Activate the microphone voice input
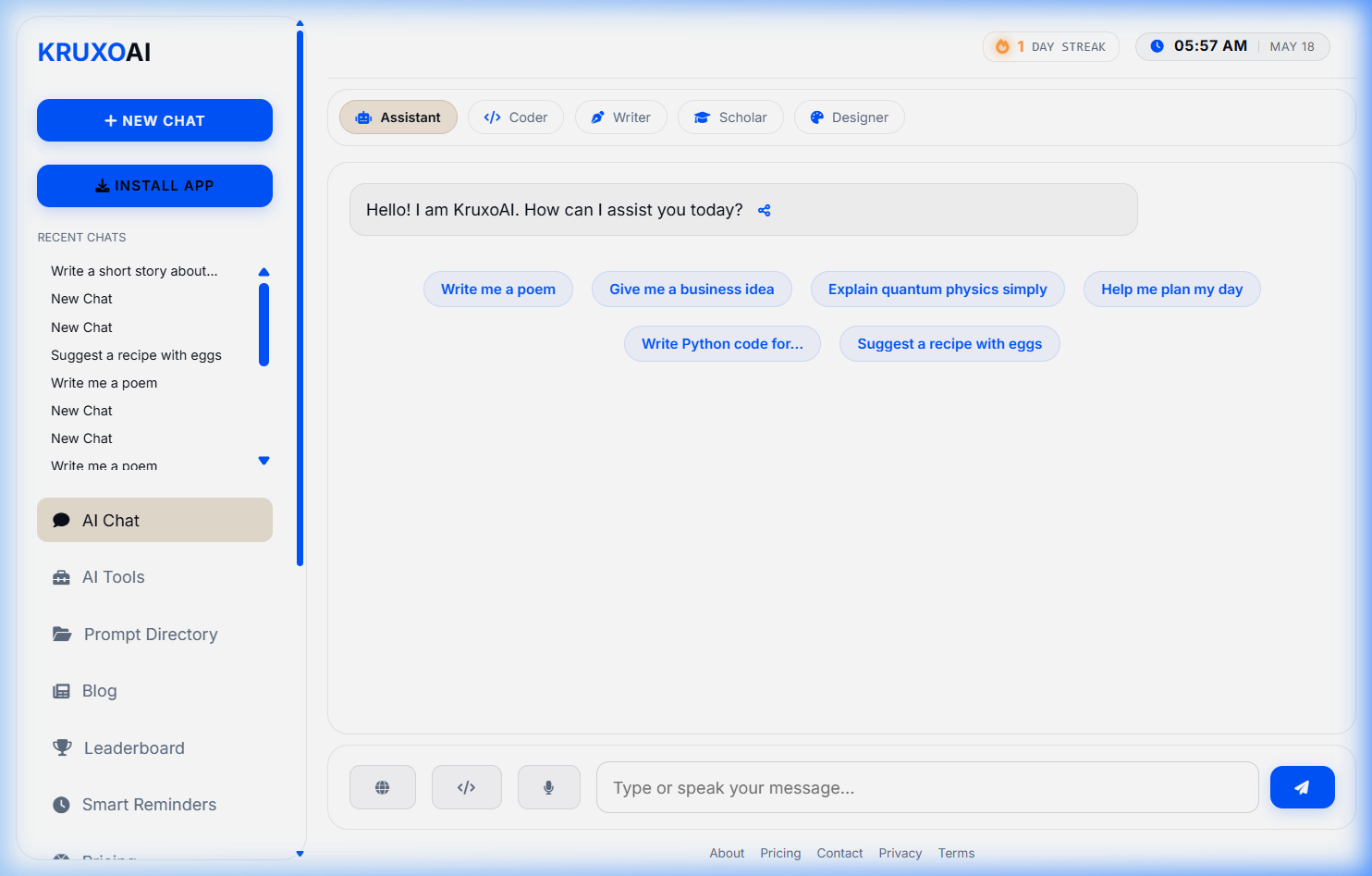Image resolution: width=1372 pixels, height=876 pixels. 548,787
